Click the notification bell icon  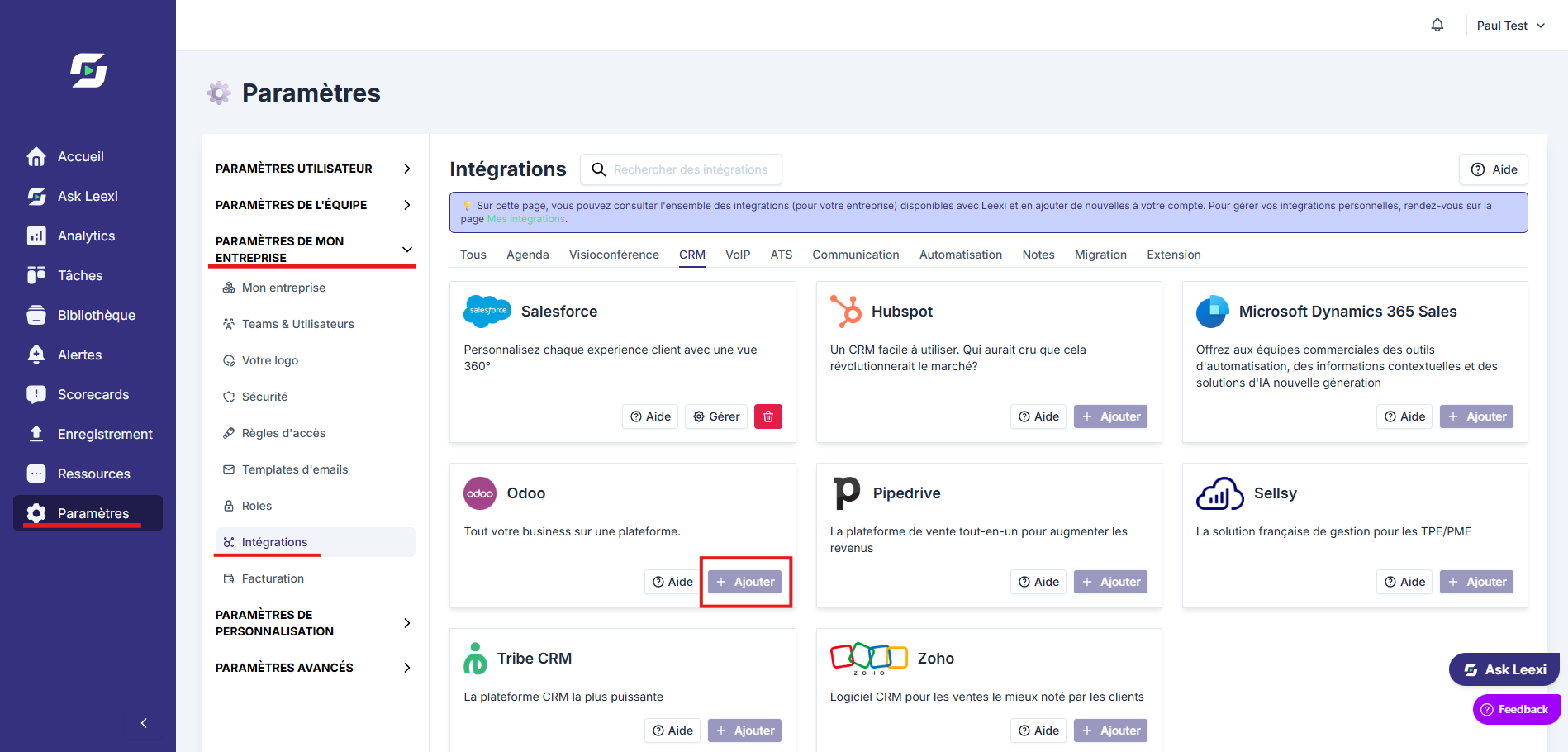(1437, 25)
